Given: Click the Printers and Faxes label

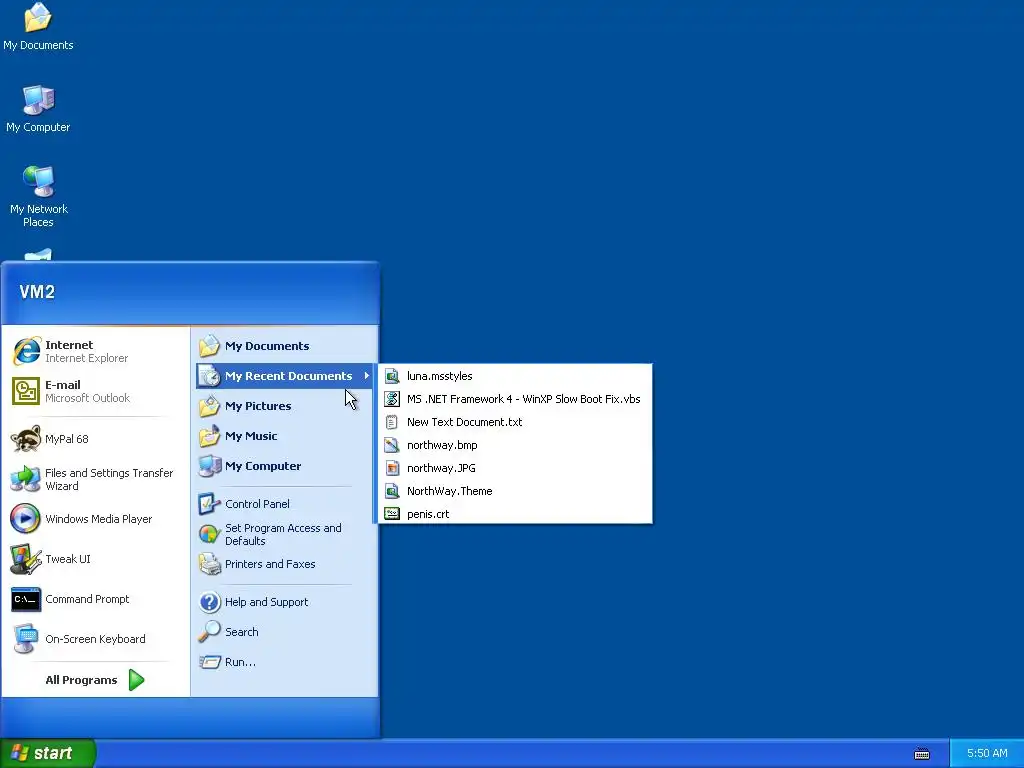Looking at the screenshot, I should coord(270,564).
